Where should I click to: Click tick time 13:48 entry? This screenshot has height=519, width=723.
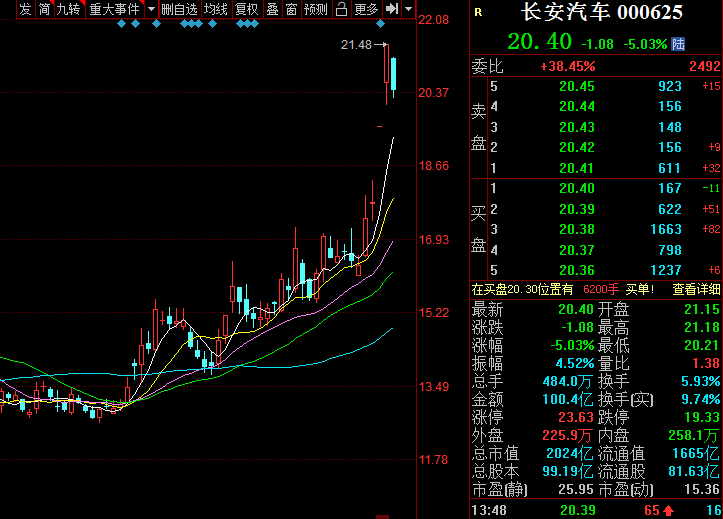tap(489, 510)
